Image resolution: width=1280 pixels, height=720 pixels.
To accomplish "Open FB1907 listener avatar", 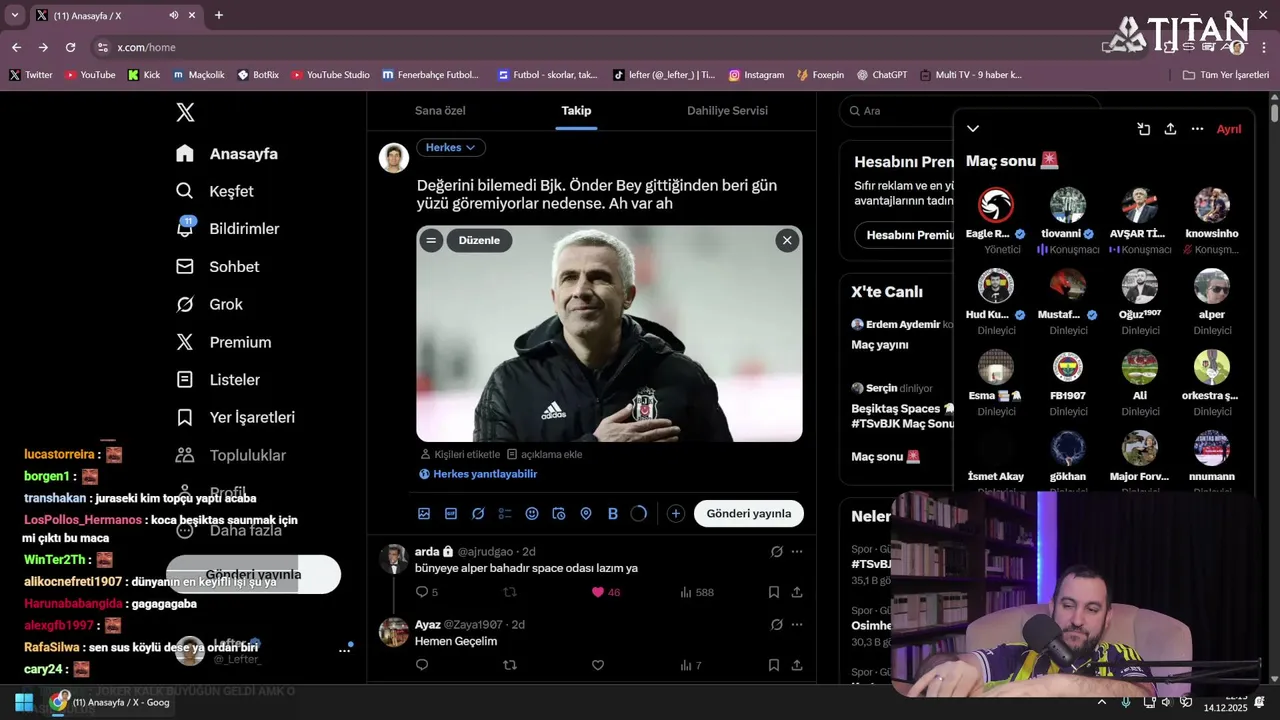I will click(1068, 367).
